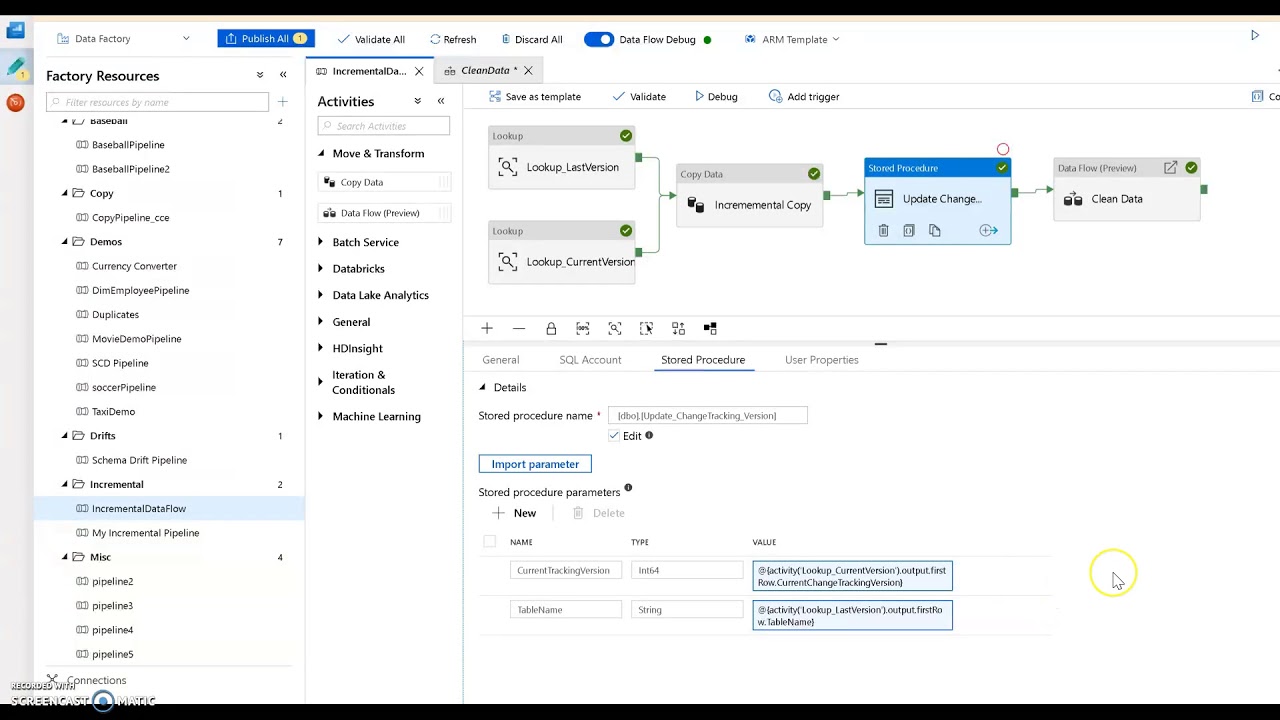Add new stored procedure parameter
1280x720 pixels.
tap(515, 513)
